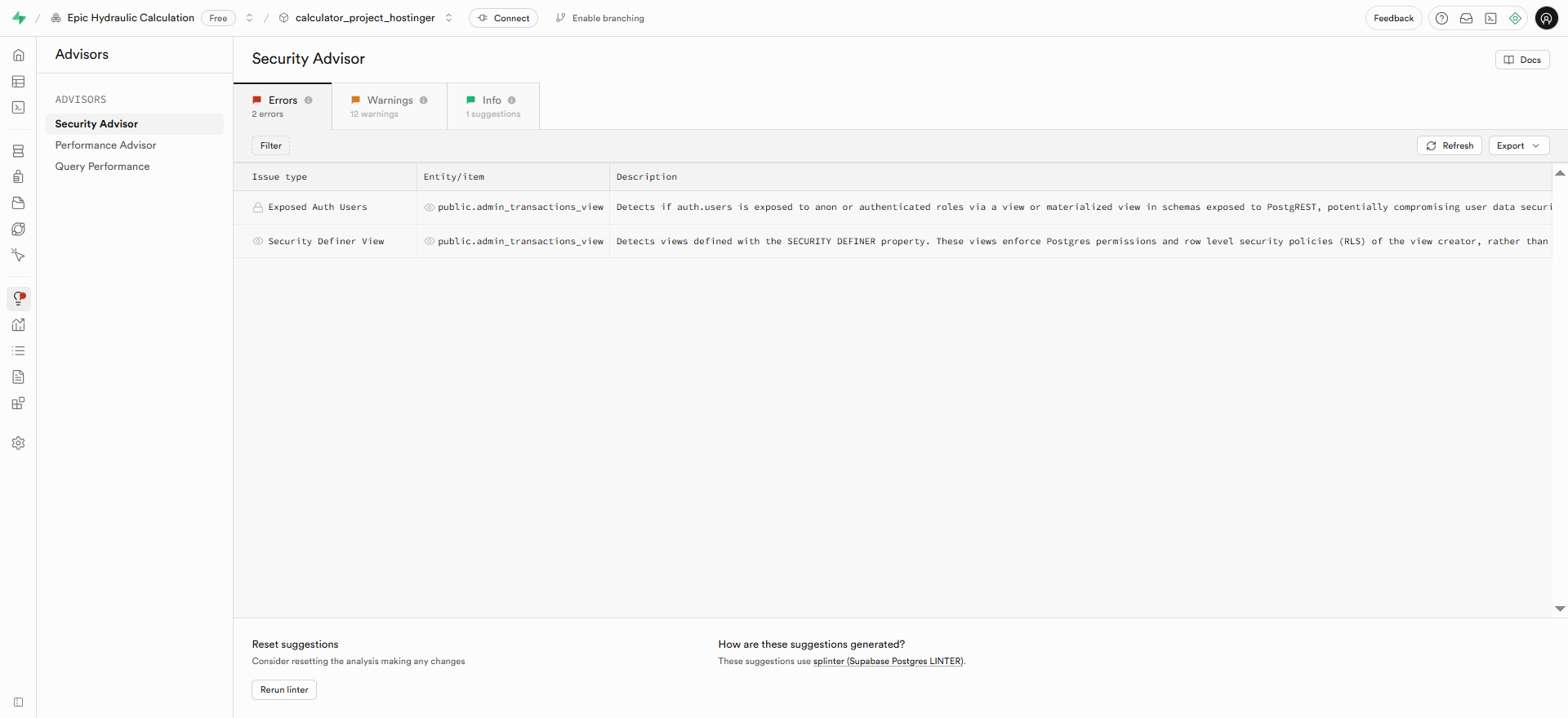This screenshot has width=1568, height=718.
Task: Click the Free plan badge
Action: [218, 18]
